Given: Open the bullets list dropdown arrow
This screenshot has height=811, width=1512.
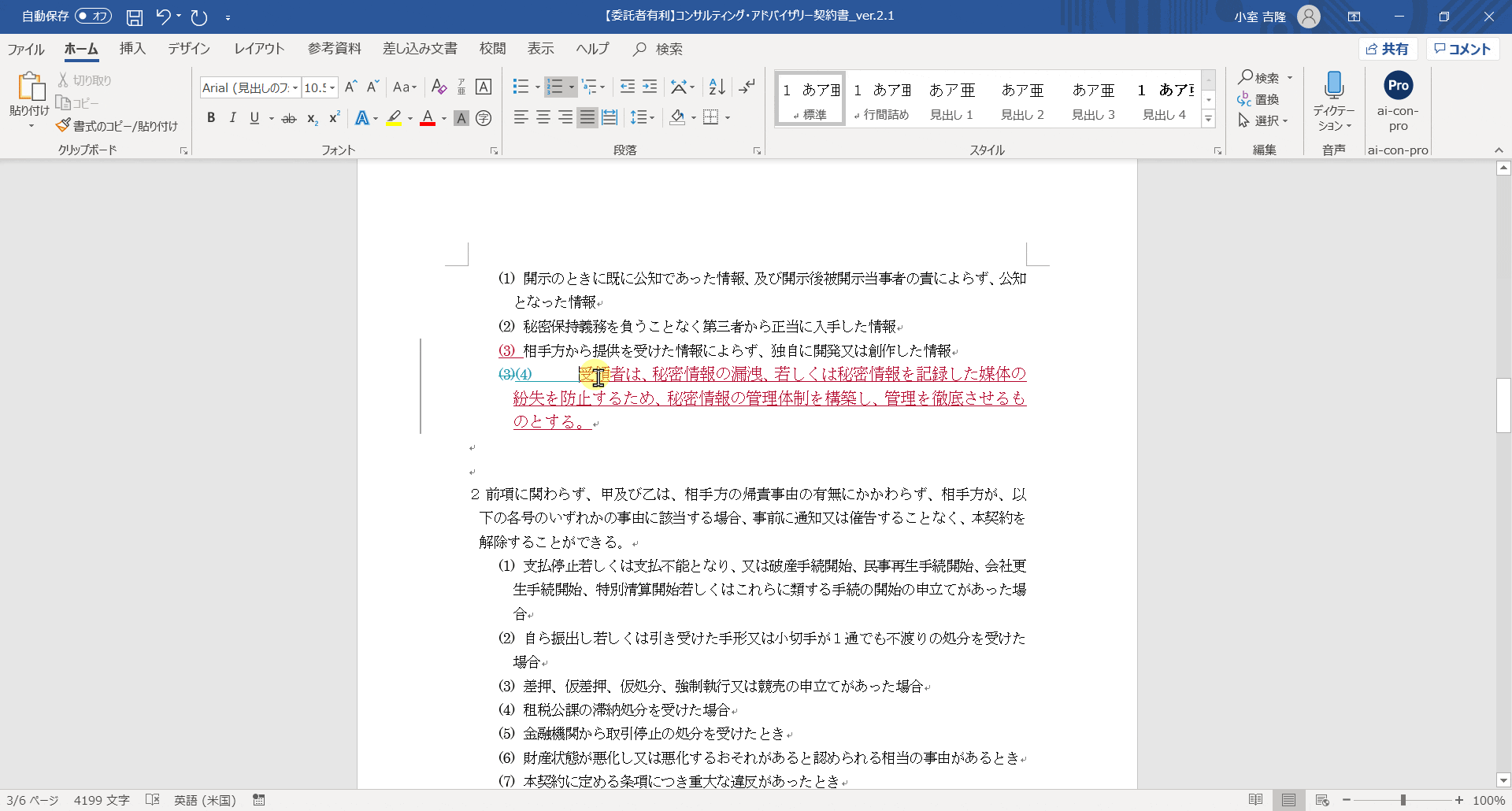Looking at the screenshot, I should pos(537,87).
